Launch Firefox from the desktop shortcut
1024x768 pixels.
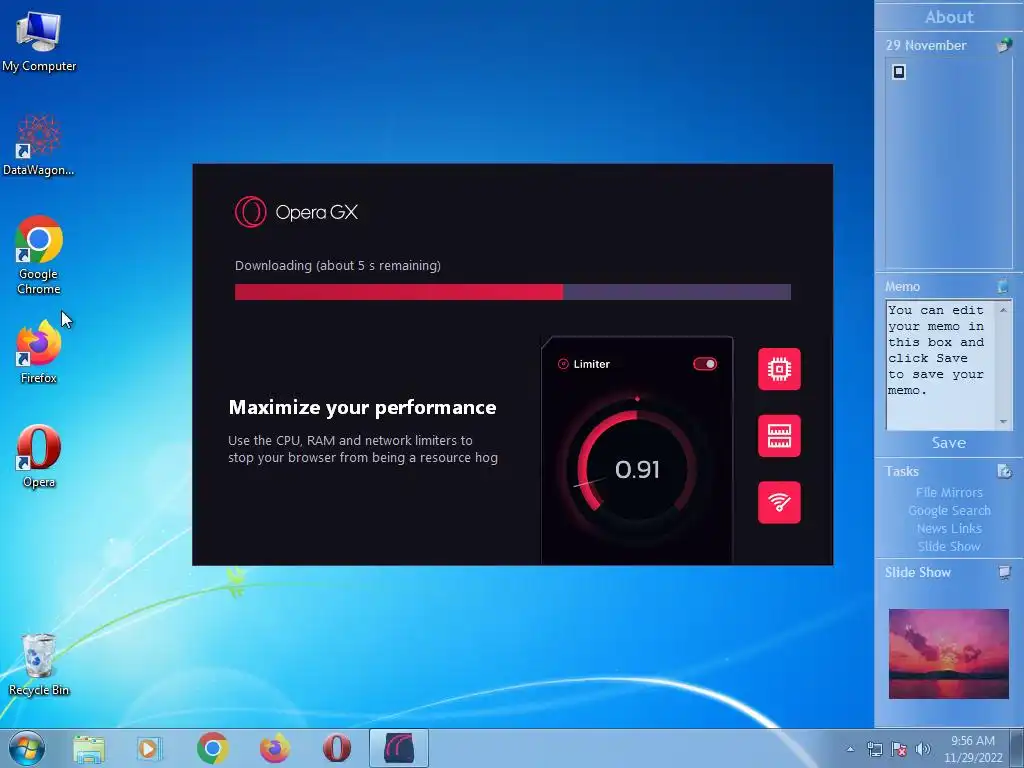(39, 351)
